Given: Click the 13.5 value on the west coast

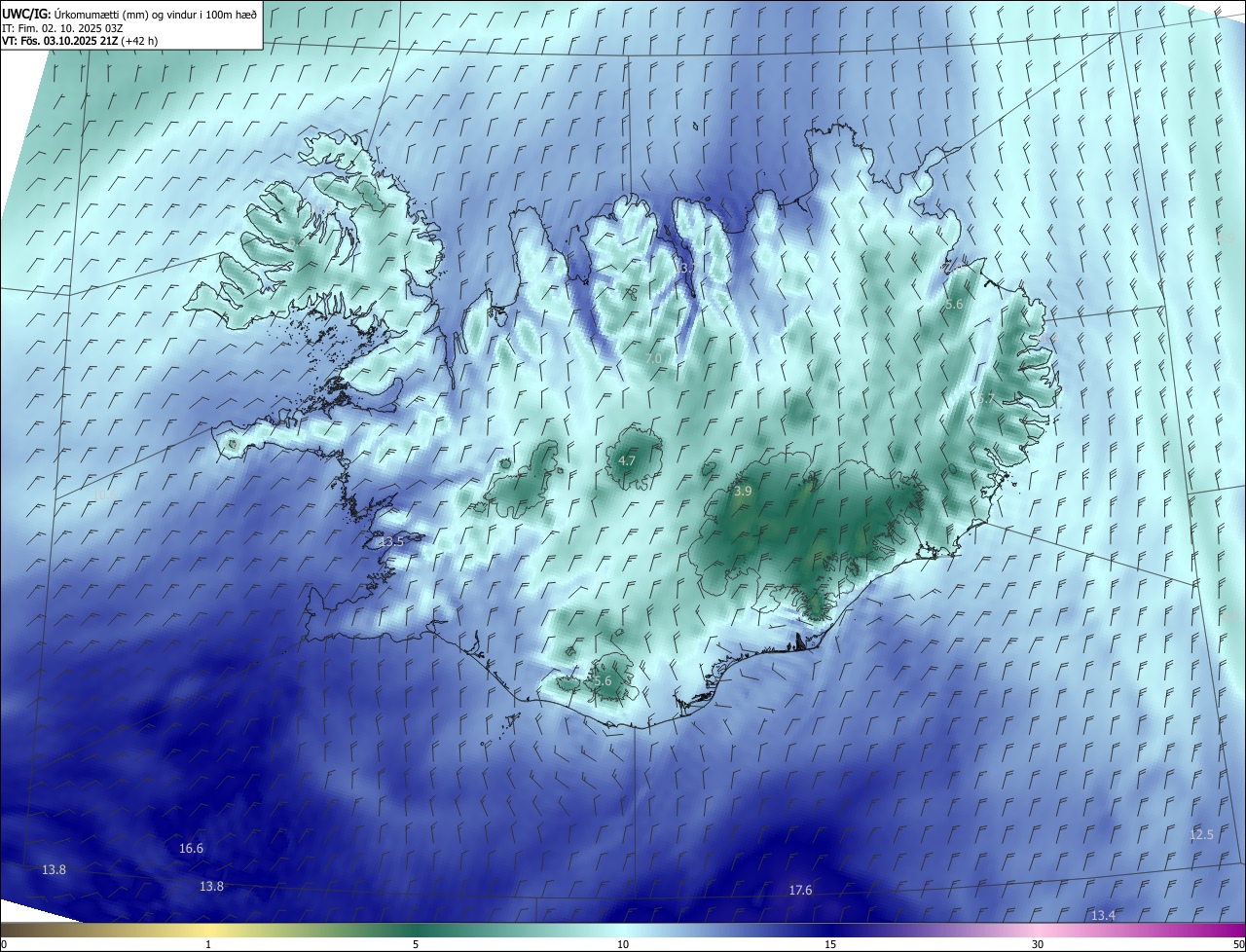Looking at the screenshot, I should pyautogui.click(x=391, y=542).
